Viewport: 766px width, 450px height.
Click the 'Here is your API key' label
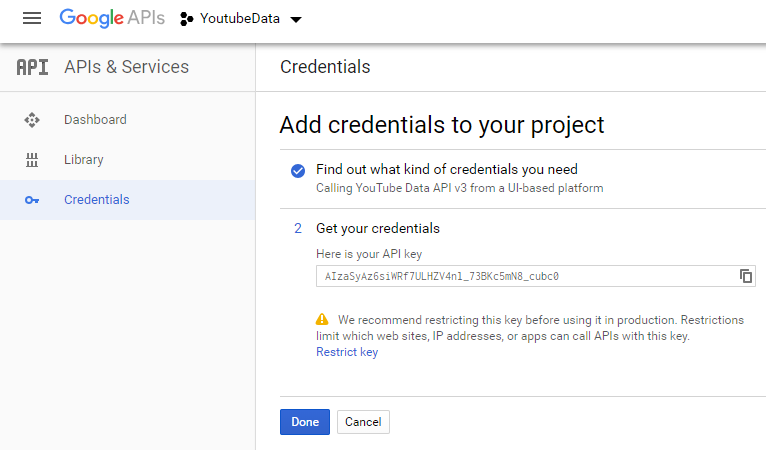tap(369, 254)
